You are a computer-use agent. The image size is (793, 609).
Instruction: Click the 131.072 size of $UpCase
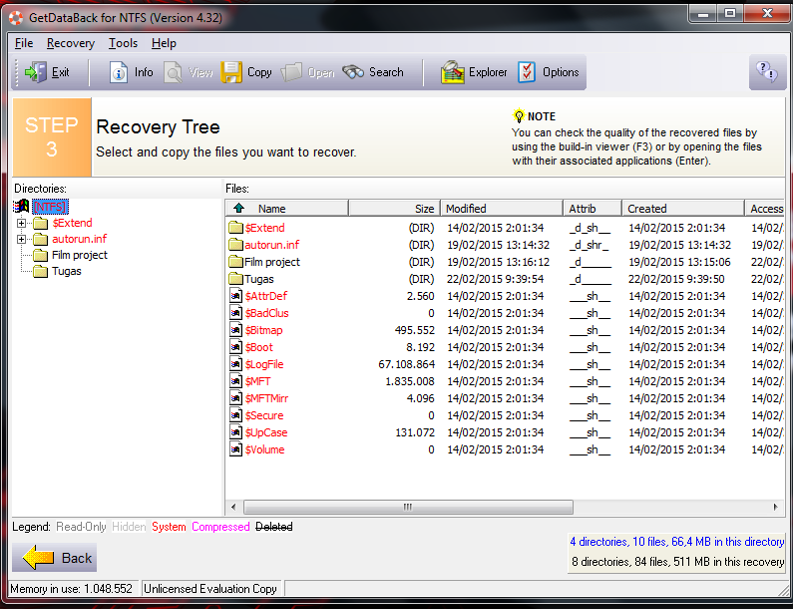tap(415, 432)
